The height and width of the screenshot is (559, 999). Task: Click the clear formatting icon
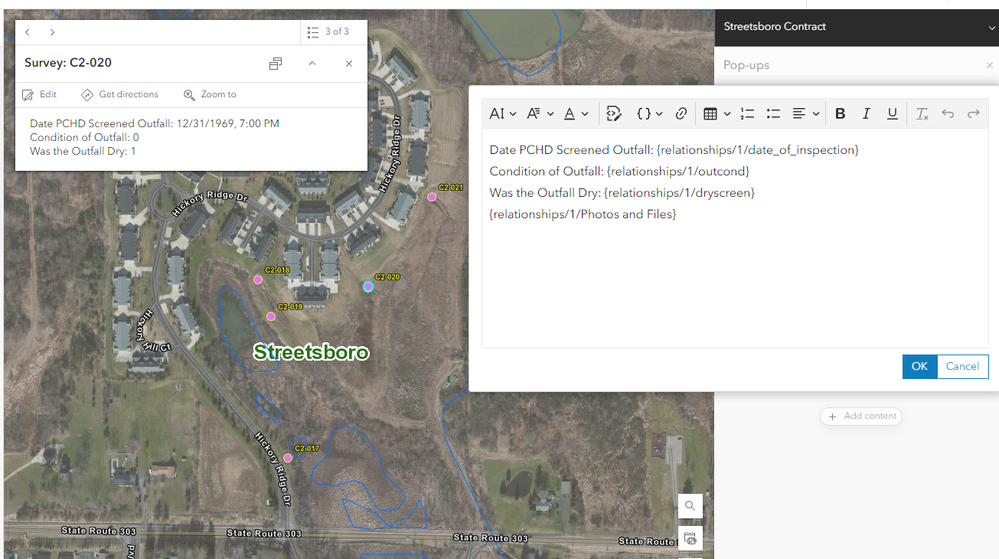[x=922, y=113]
